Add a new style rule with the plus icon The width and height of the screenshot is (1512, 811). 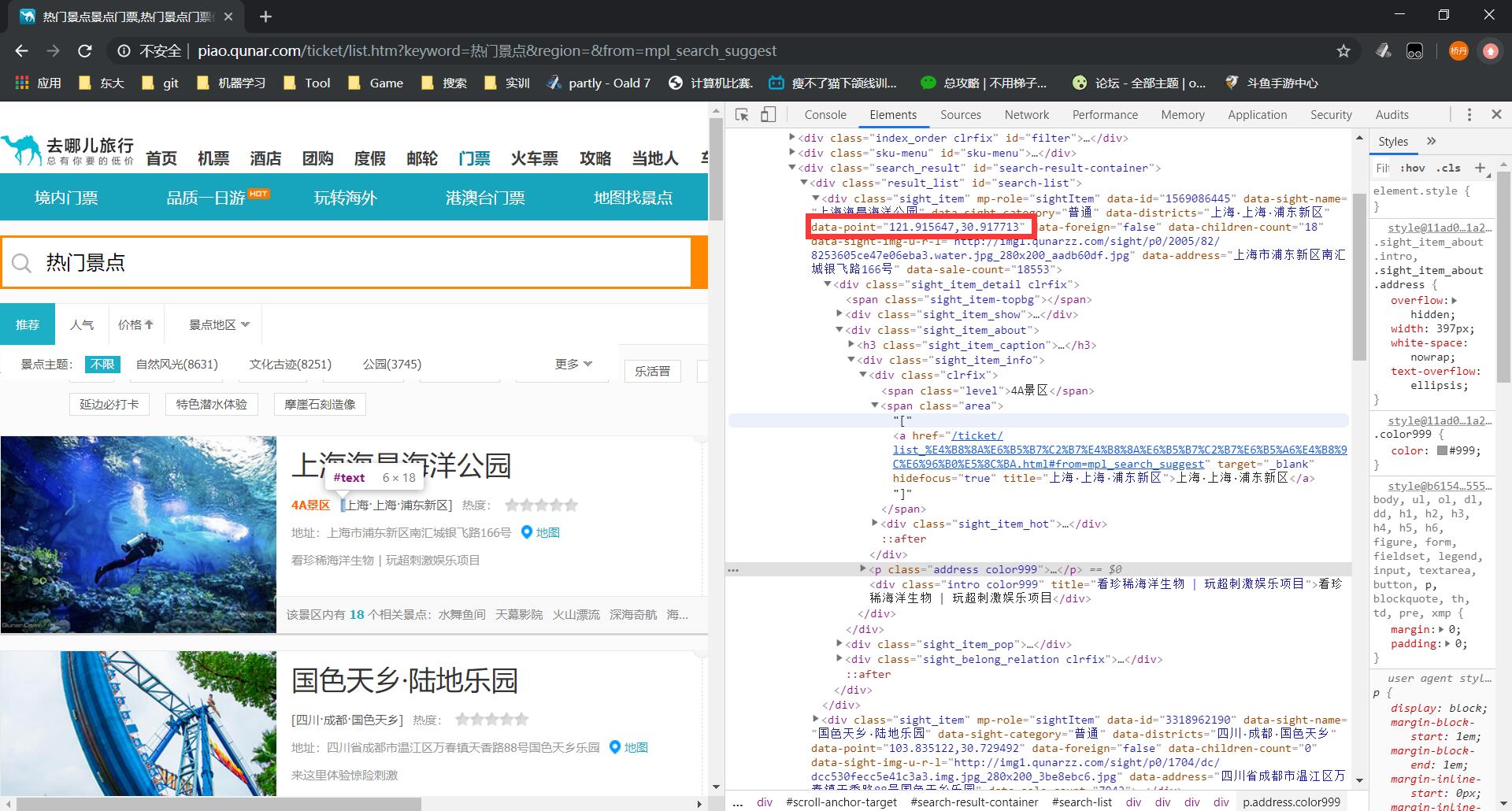pyautogui.click(x=1480, y=168)
